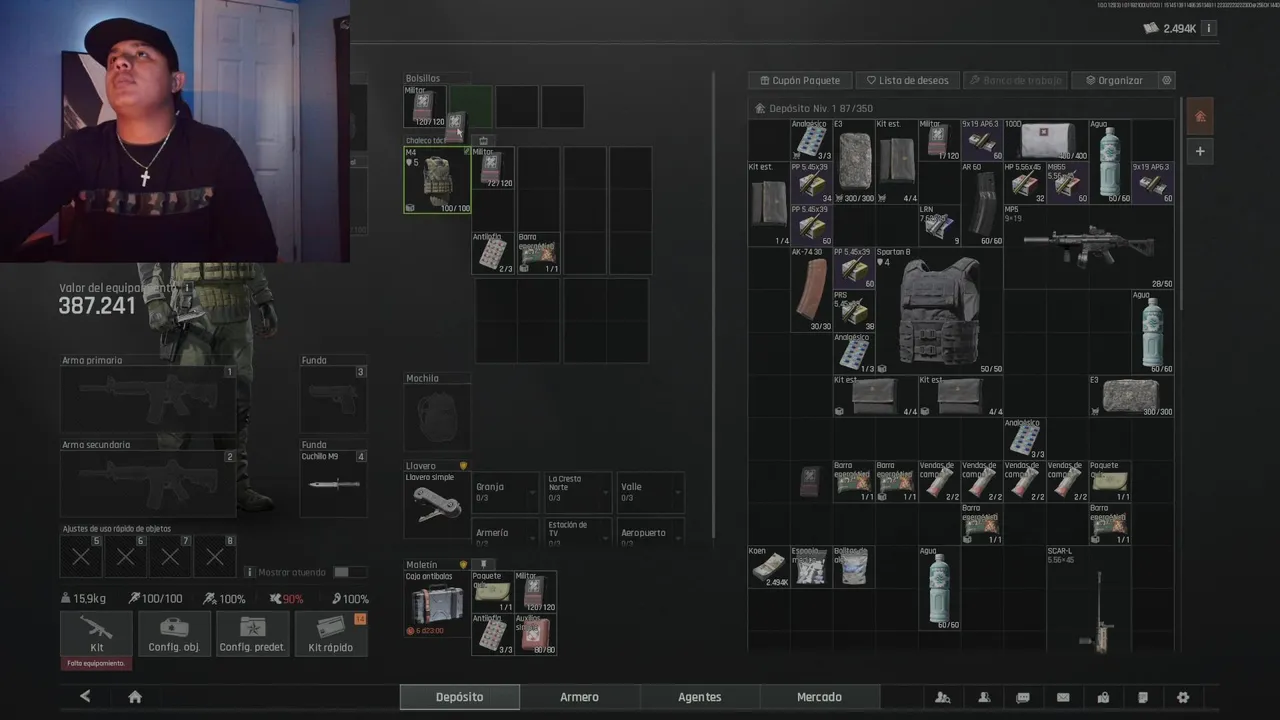Select the 1000 white medkit item
The width and height of the screenshot is (1280, 720).
pyautogui.click(x=1046, y=140)
